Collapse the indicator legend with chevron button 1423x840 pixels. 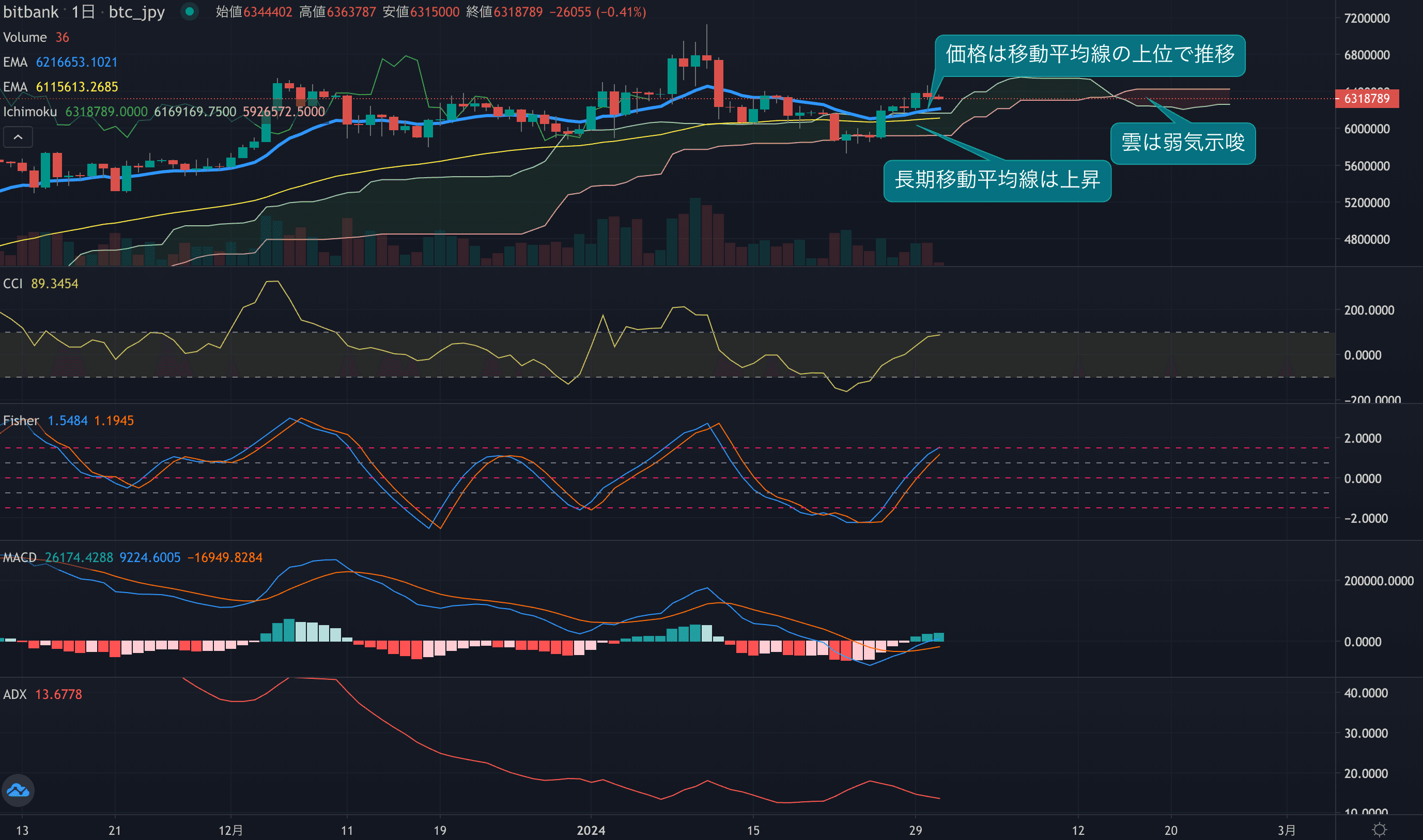coord(18,137)
